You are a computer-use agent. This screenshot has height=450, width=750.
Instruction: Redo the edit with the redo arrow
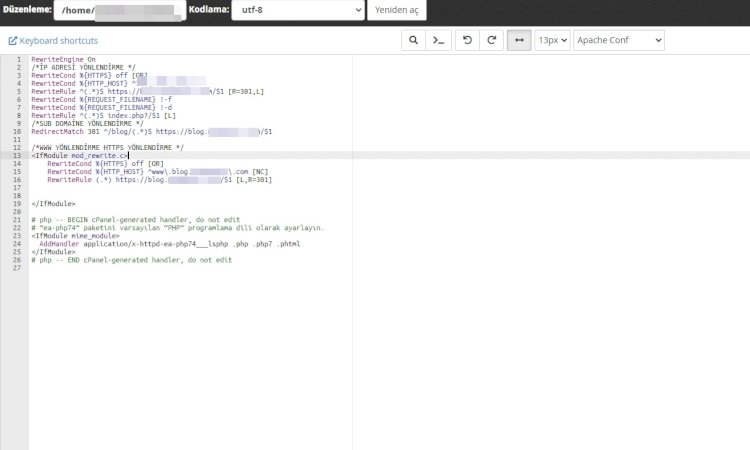pos(492,40)
